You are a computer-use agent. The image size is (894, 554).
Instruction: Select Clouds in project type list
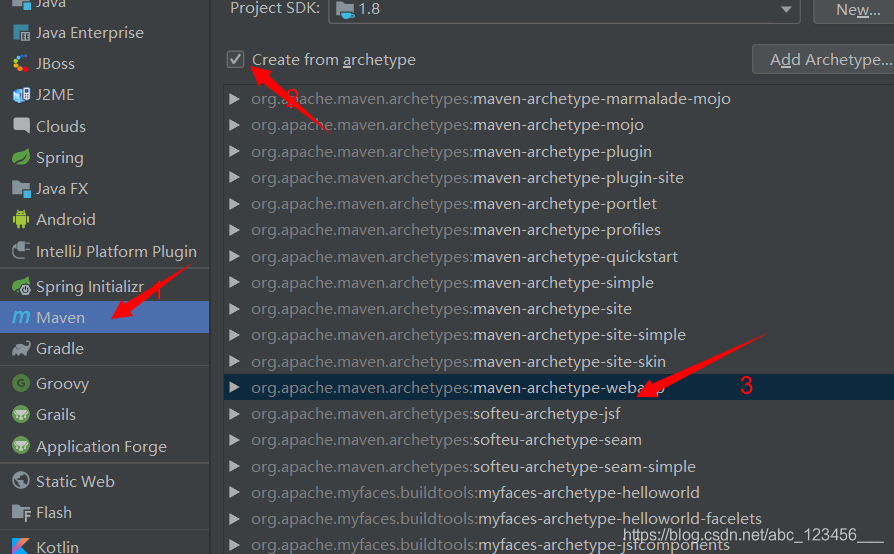[x=104, y=126]
